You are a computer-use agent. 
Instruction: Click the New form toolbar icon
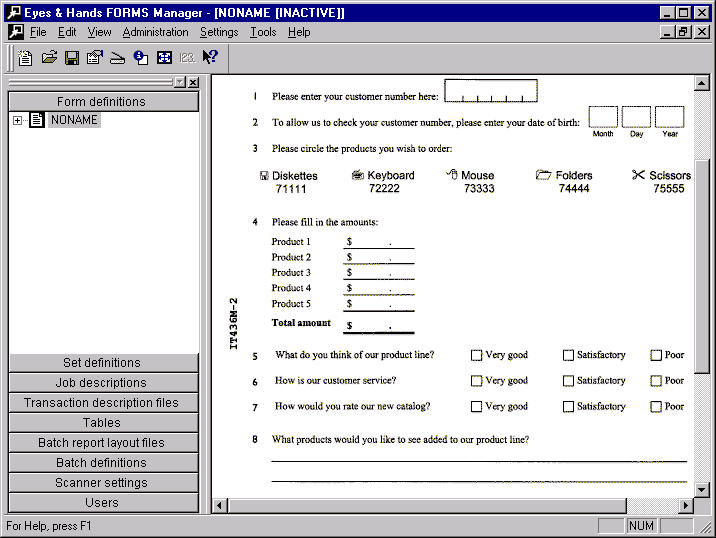point(25,58)
